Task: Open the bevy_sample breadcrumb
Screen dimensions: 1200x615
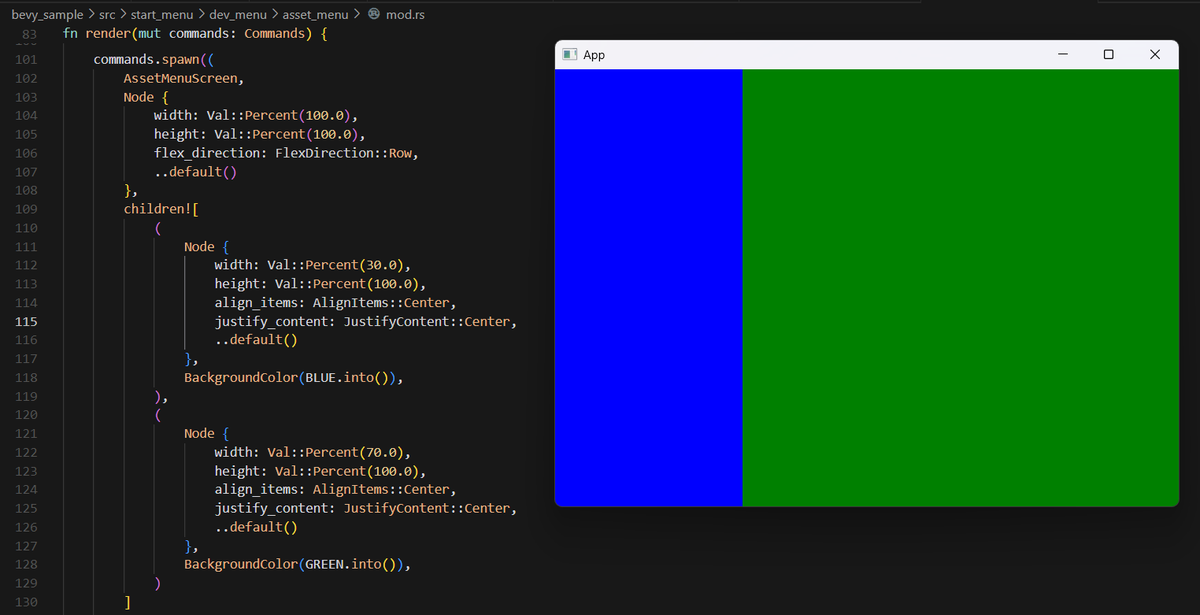Action: (x=47, y=15)
